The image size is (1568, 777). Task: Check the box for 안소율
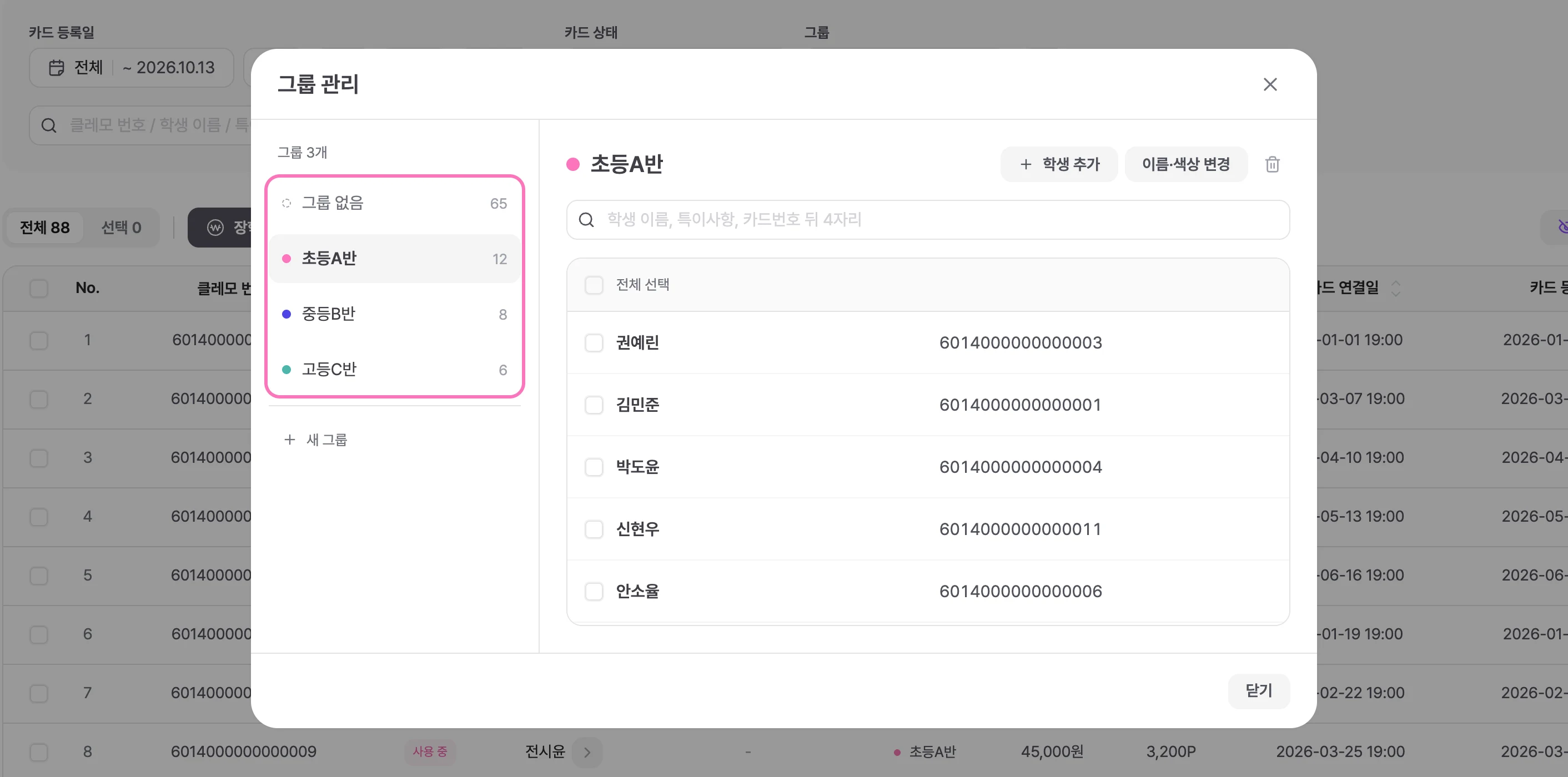(x=594, y=591)
